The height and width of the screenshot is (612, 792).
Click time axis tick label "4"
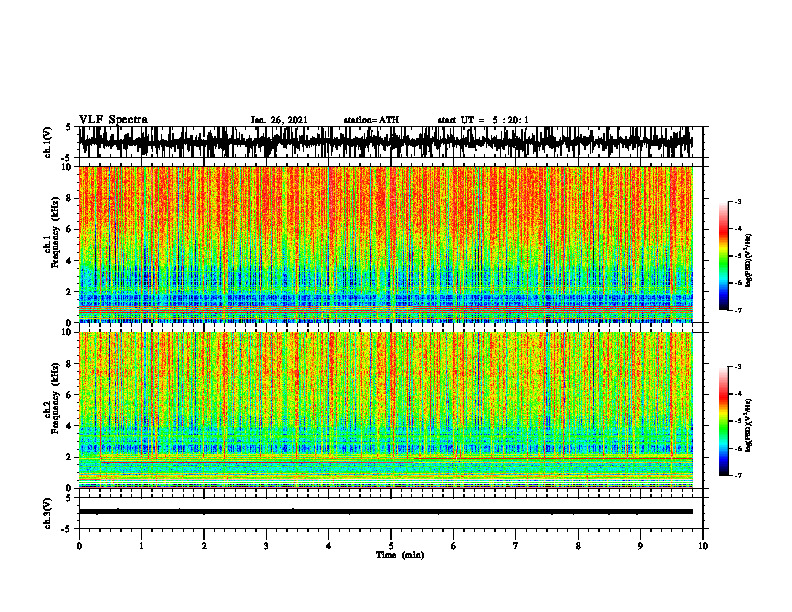(x=328, y=546)
